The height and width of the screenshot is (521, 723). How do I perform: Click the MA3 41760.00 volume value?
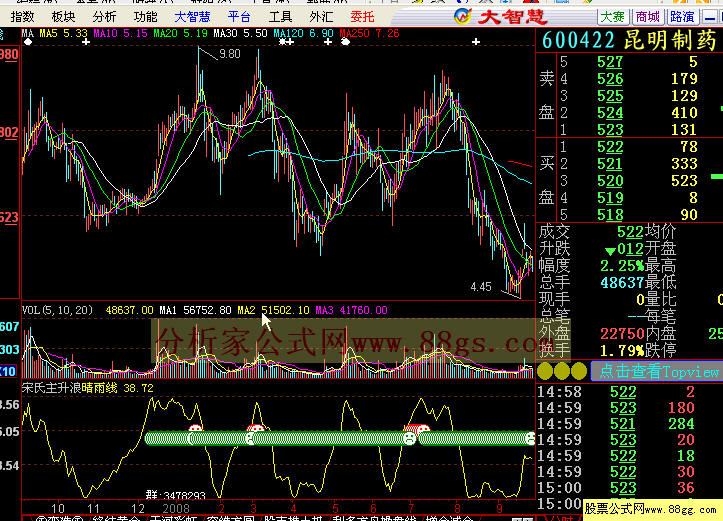[x=351, y=310]
